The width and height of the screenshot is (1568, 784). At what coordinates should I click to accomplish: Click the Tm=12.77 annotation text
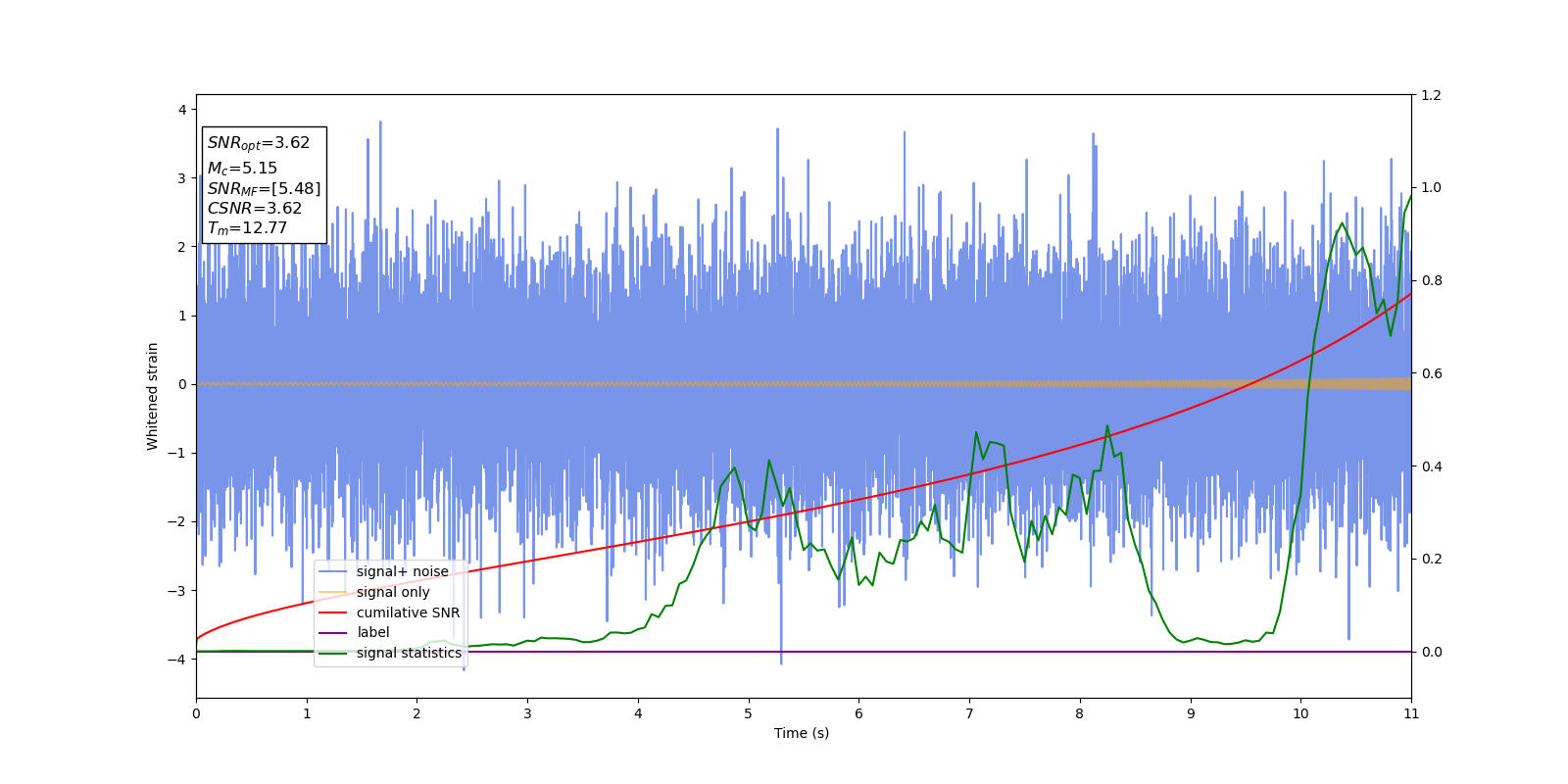(247, 228)
